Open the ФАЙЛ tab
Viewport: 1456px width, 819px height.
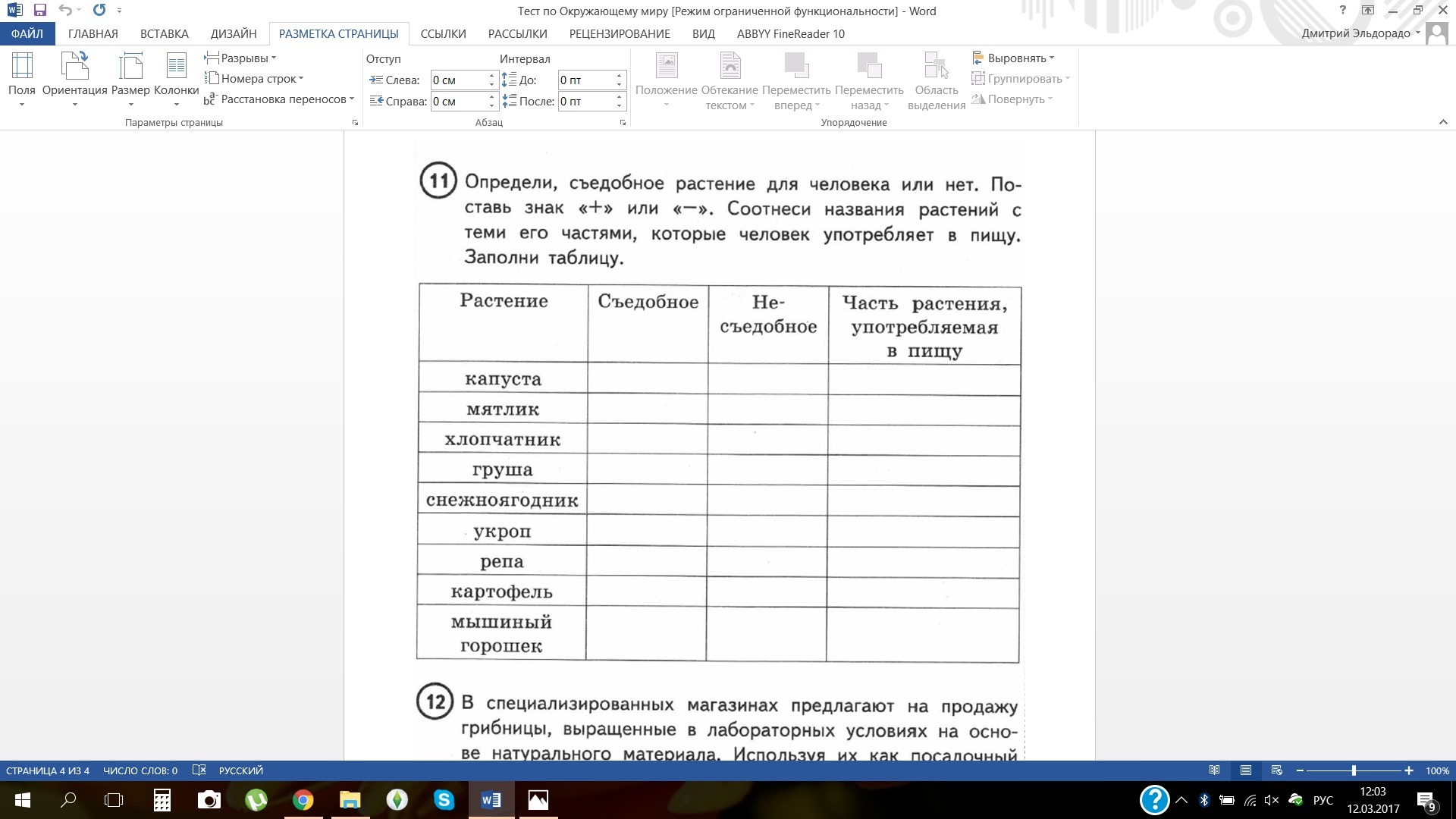[27, 34]
